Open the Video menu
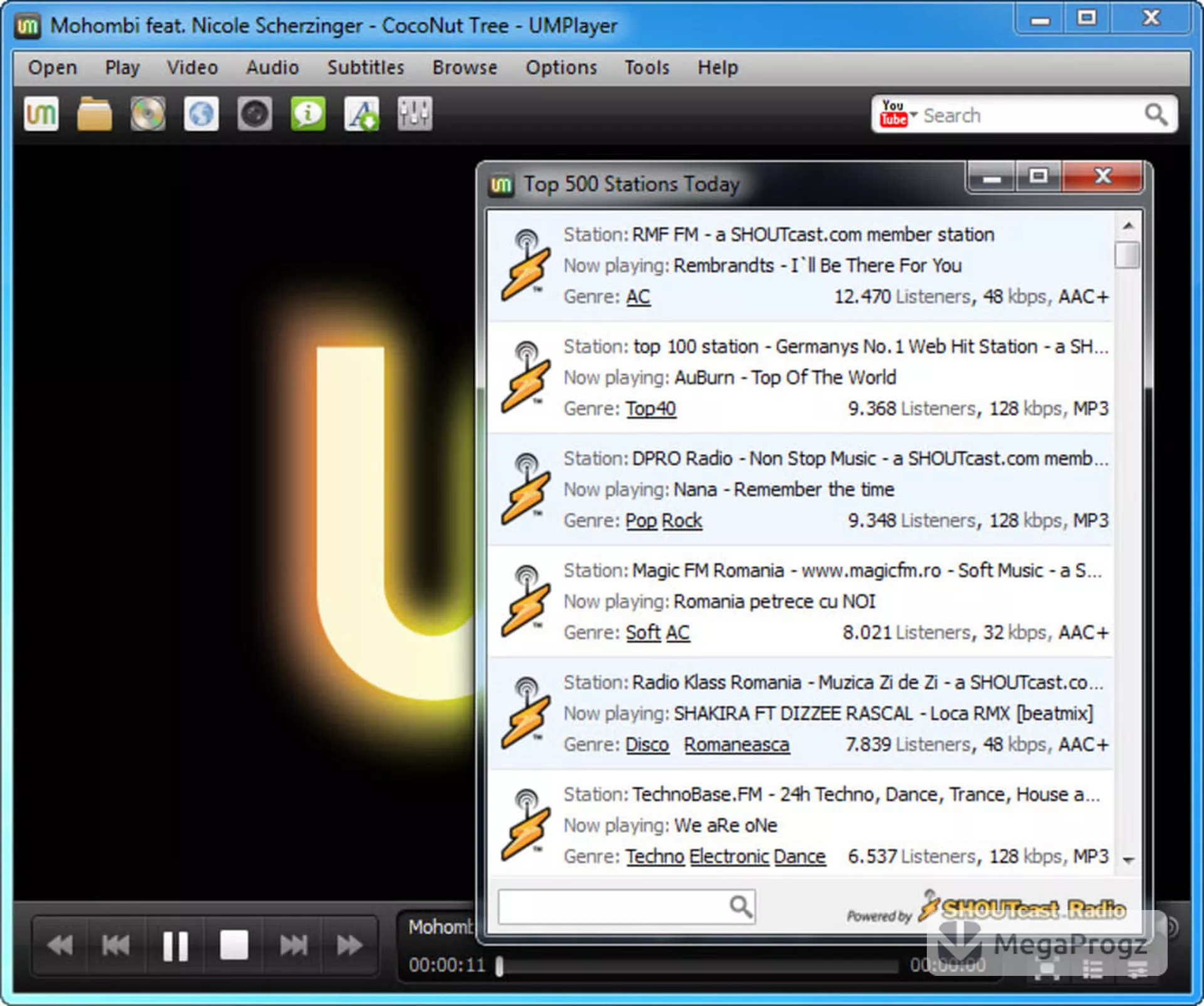Screen dimensions: 1204x1006 (193, 68)
